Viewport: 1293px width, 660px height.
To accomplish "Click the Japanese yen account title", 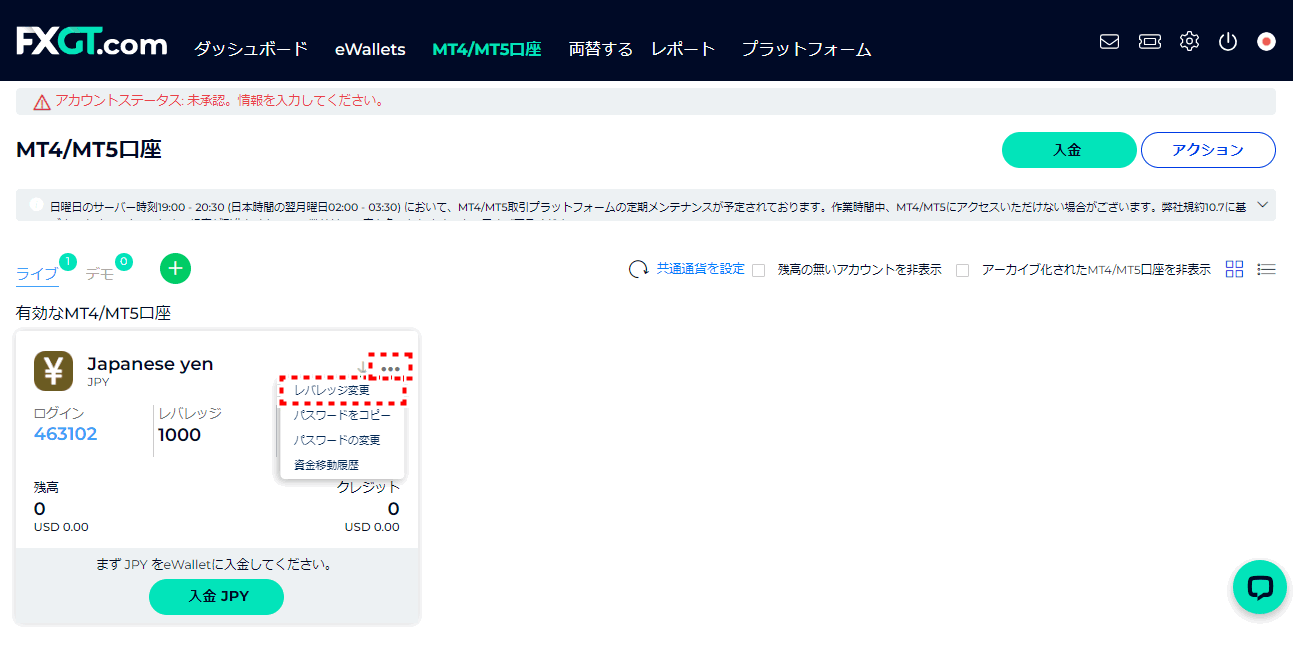I will coord(150,364).
